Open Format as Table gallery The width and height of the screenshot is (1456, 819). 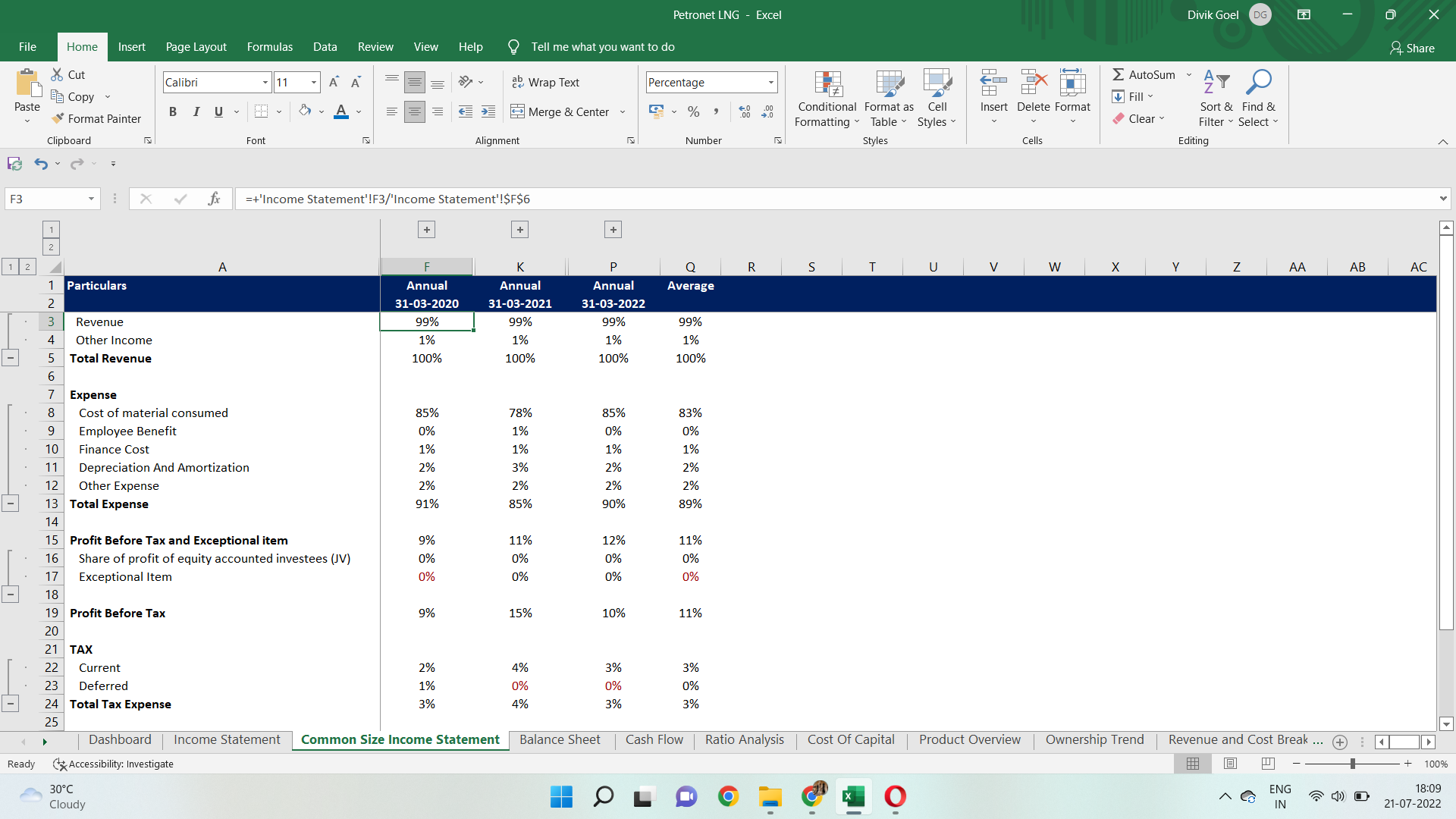889,99
